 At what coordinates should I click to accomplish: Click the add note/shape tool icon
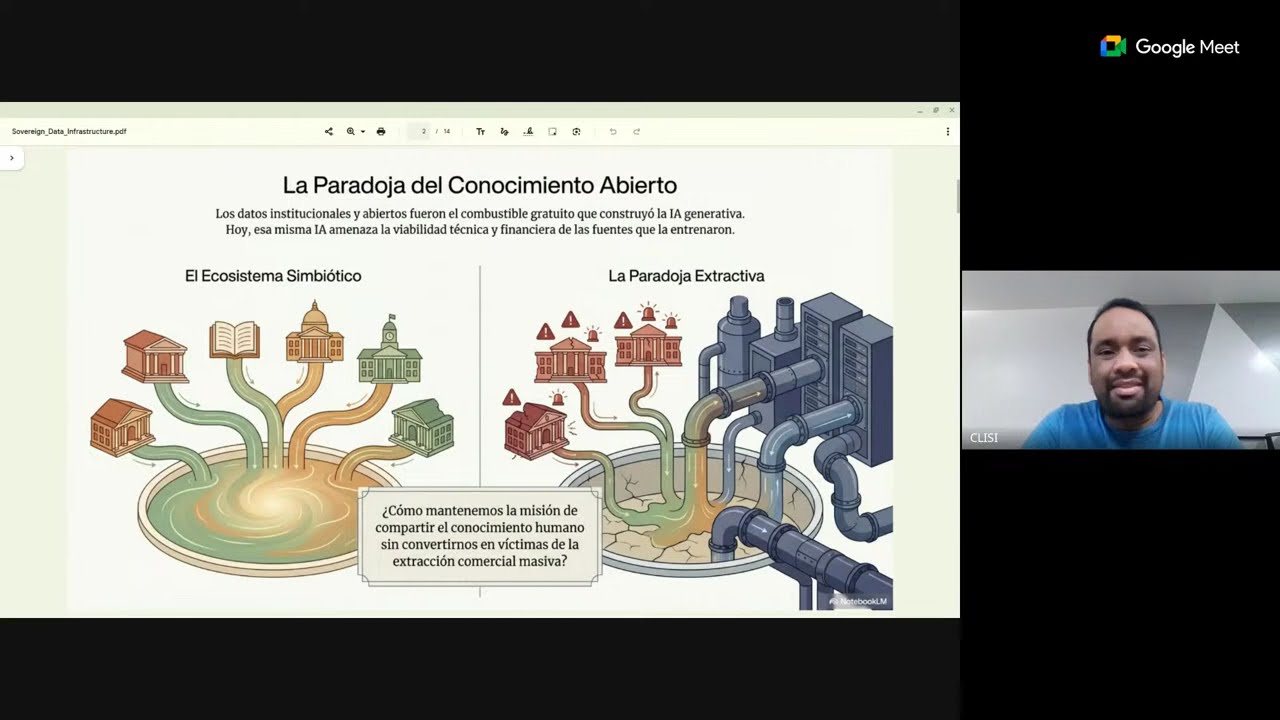tap(552, 131)
